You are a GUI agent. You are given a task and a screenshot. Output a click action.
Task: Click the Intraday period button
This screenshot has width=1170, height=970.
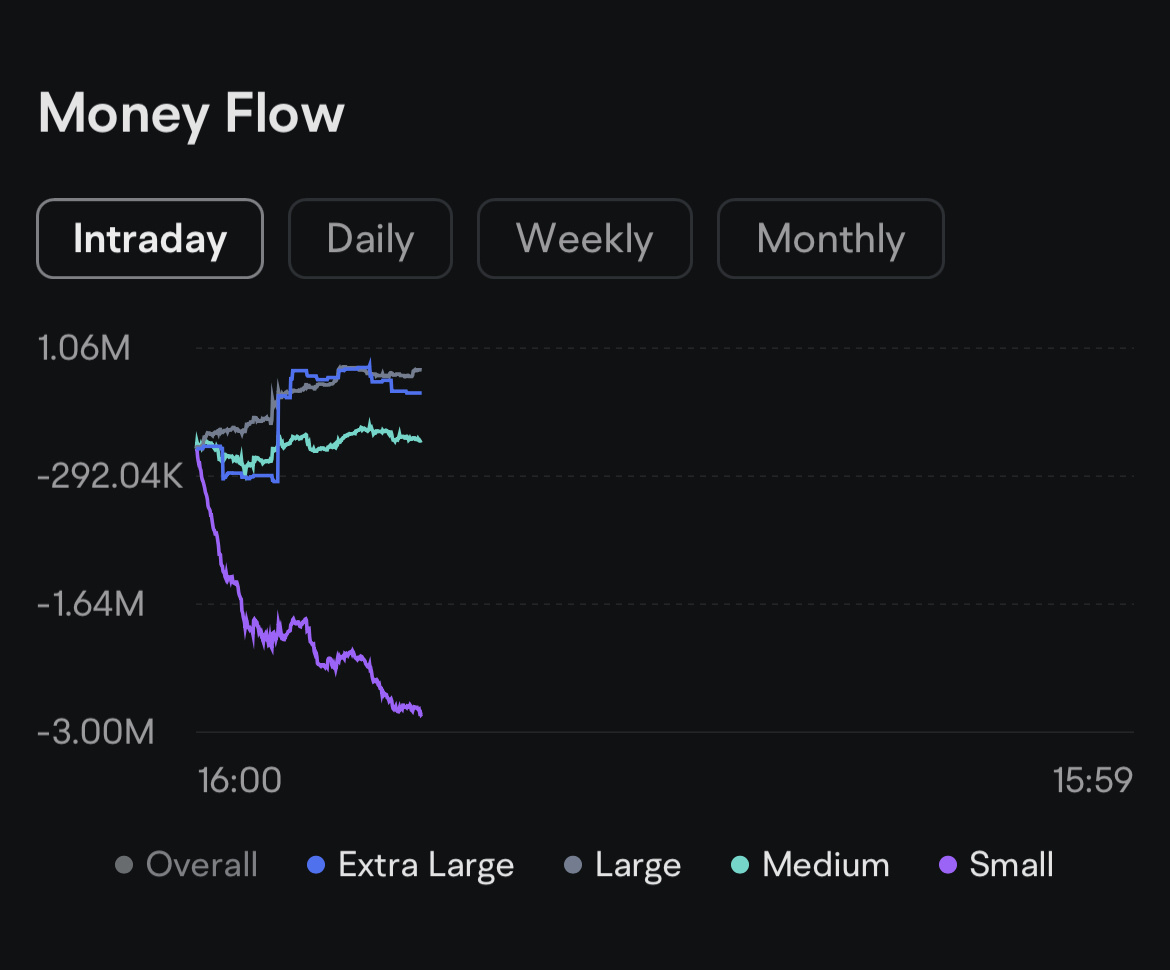pyautogui.click(x=149, y=238)
